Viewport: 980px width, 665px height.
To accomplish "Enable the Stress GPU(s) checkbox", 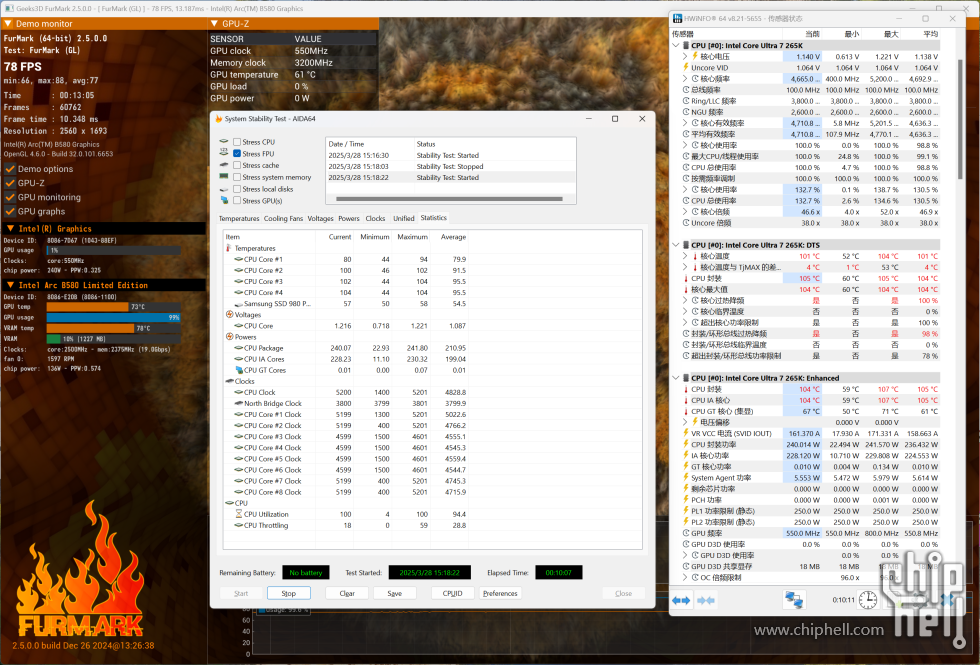I will 237,201.
